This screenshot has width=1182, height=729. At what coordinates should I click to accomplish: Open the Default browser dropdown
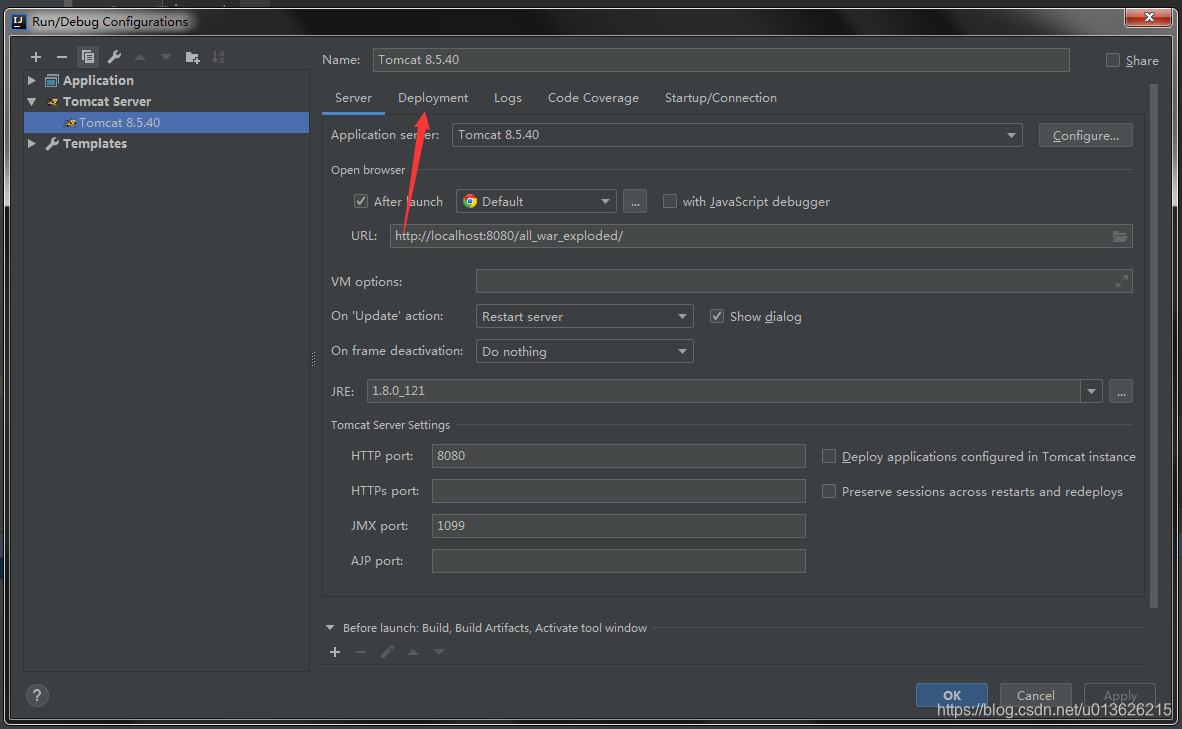(x=536, y=201)
